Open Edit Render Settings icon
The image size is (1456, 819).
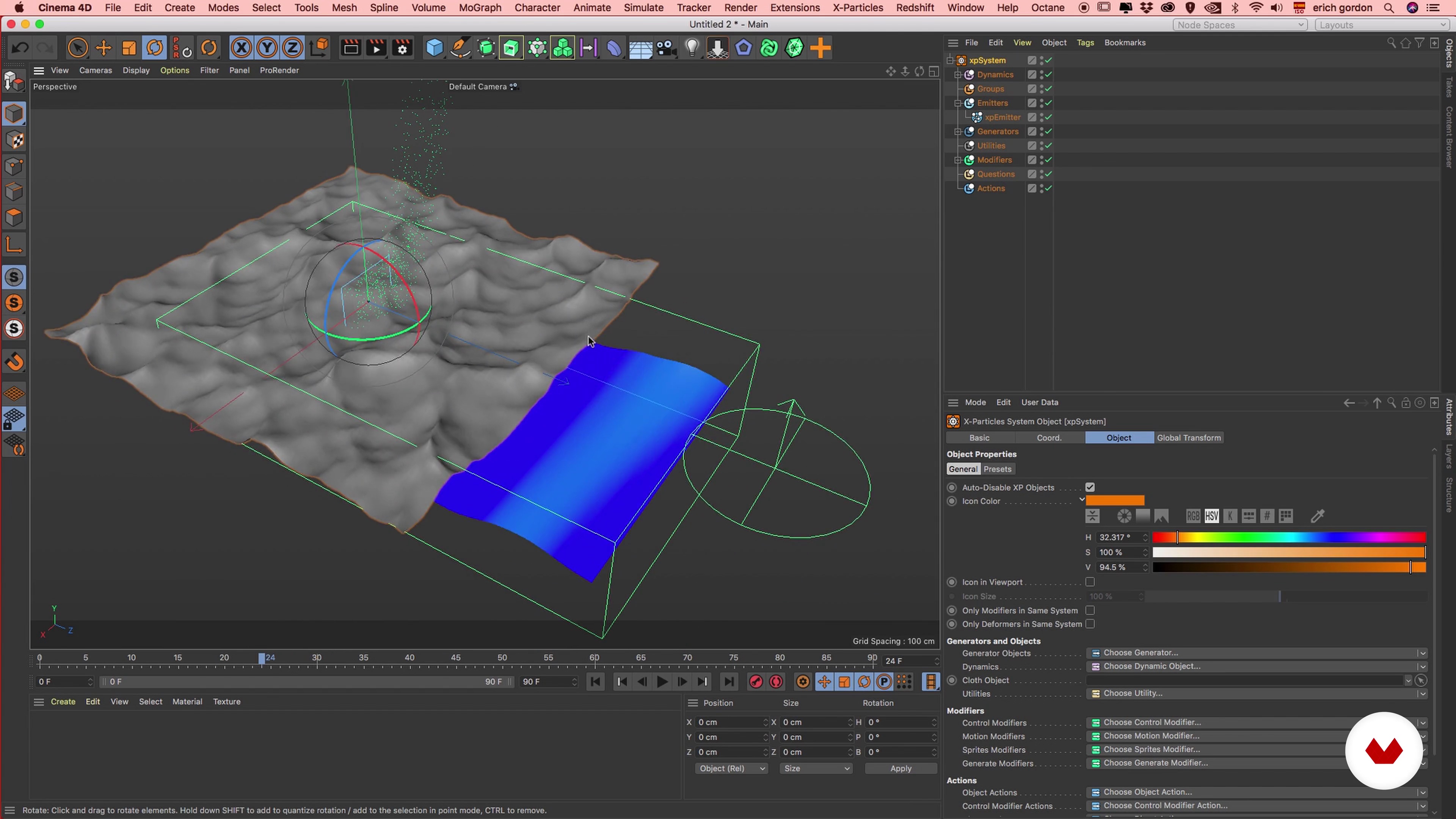click(x=402, y=48)
